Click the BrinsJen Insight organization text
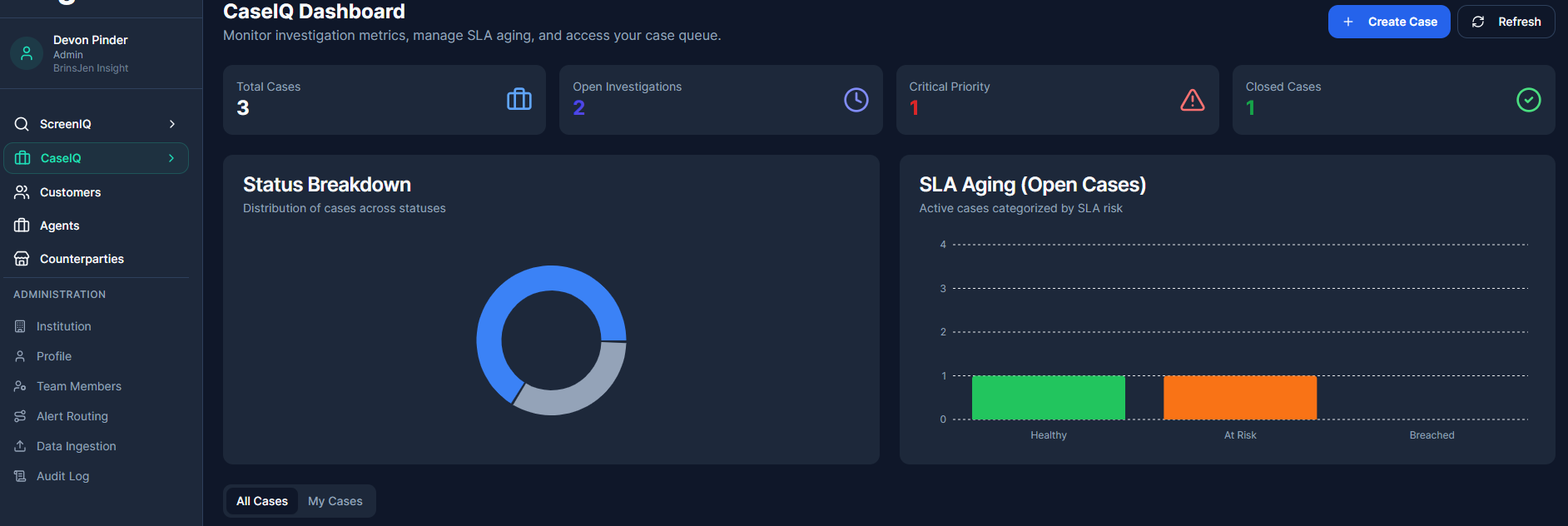1568x526 pixels. [x=91, y=68]
